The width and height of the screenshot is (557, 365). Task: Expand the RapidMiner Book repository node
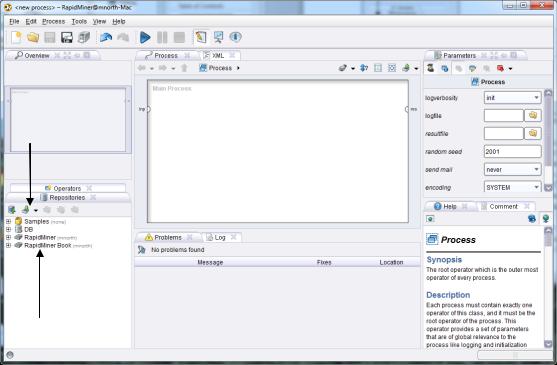tap(9, 245)
